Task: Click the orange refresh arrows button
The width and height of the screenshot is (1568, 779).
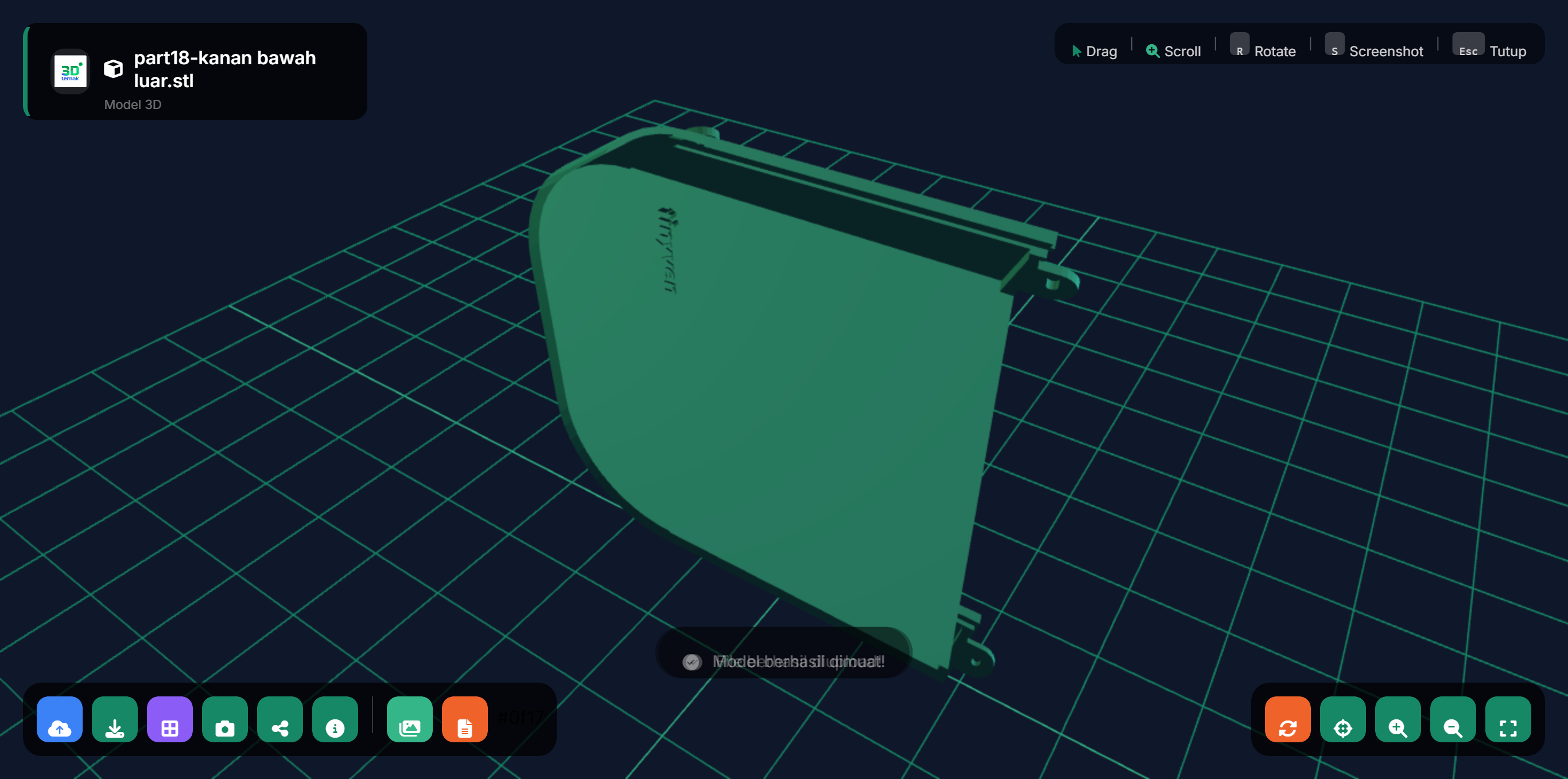Action: click(1287, 719)
